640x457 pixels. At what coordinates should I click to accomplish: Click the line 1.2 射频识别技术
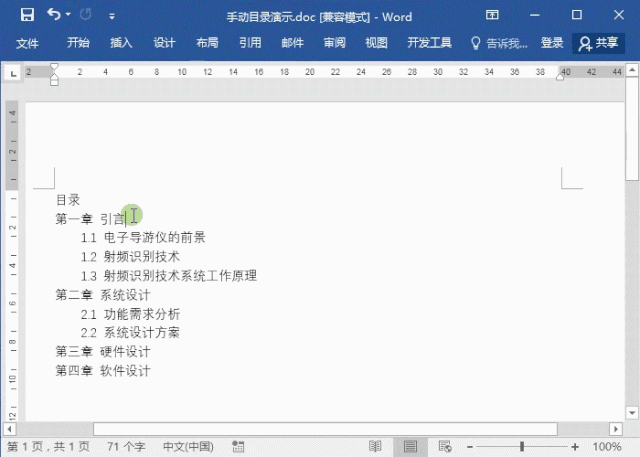click(x=130, y=257)
